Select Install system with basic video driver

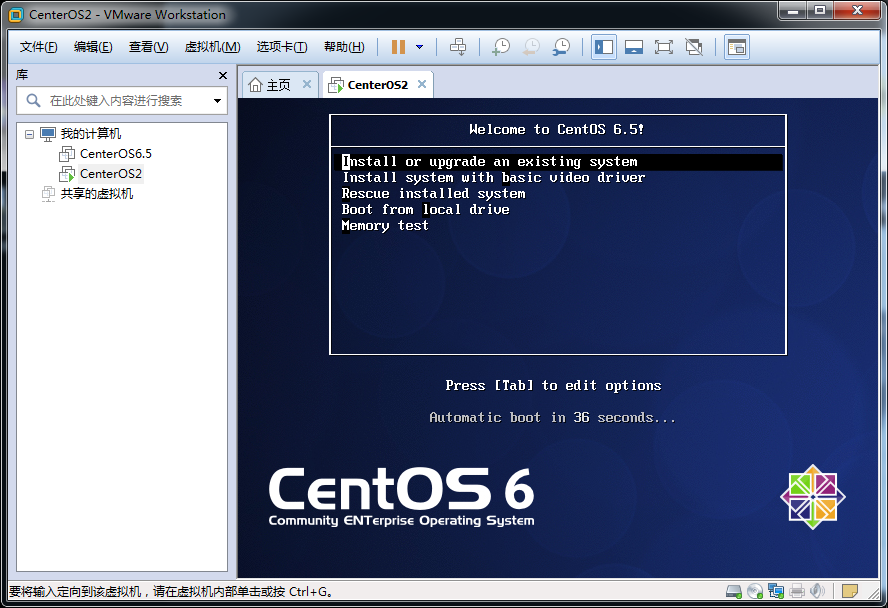click(493, 178)
